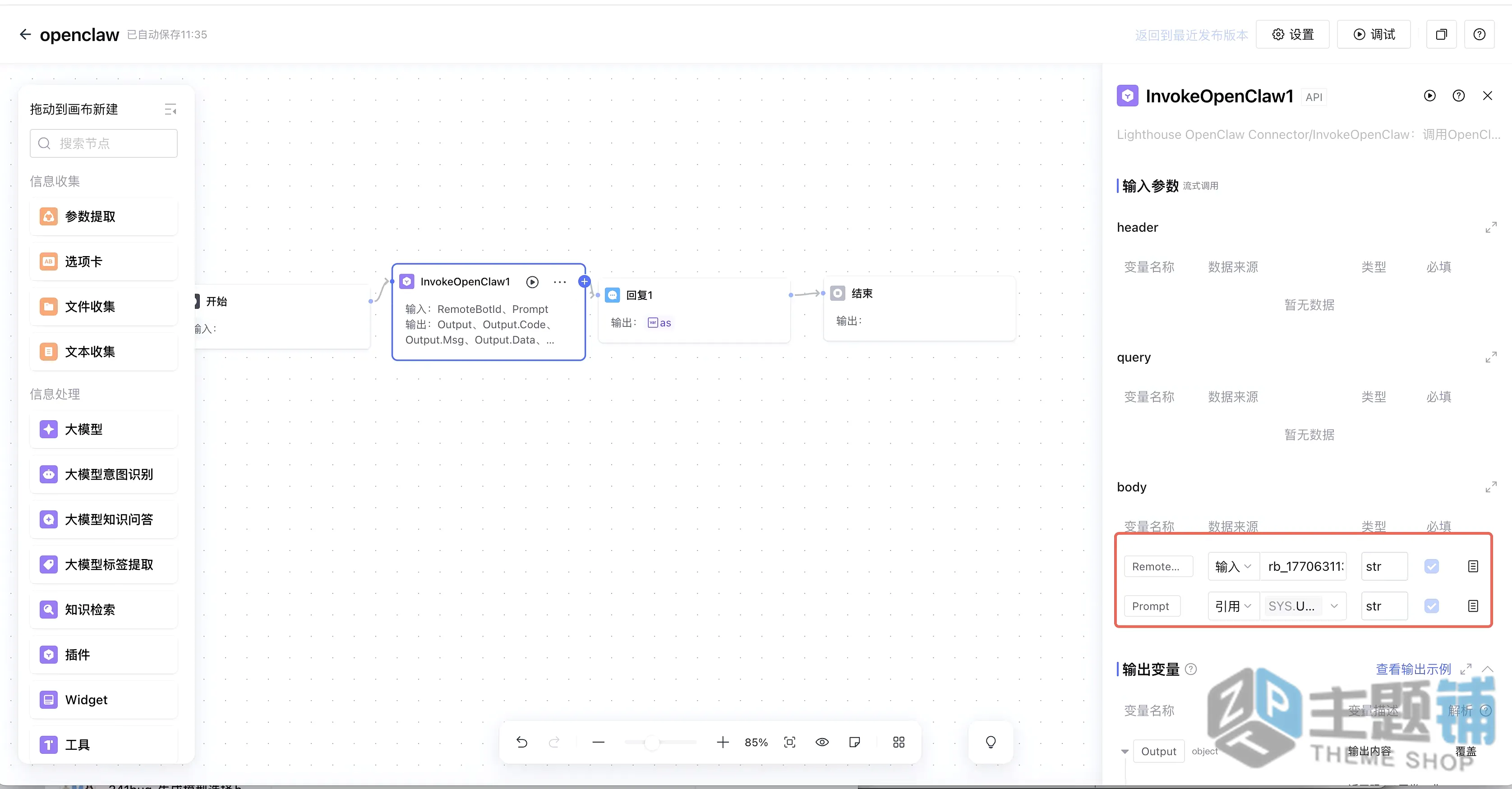Open the sticky note icon in canvas toolbar
Image resolution: width=1512 pixels, height=789 pixels.
click(x=855, y=742)
